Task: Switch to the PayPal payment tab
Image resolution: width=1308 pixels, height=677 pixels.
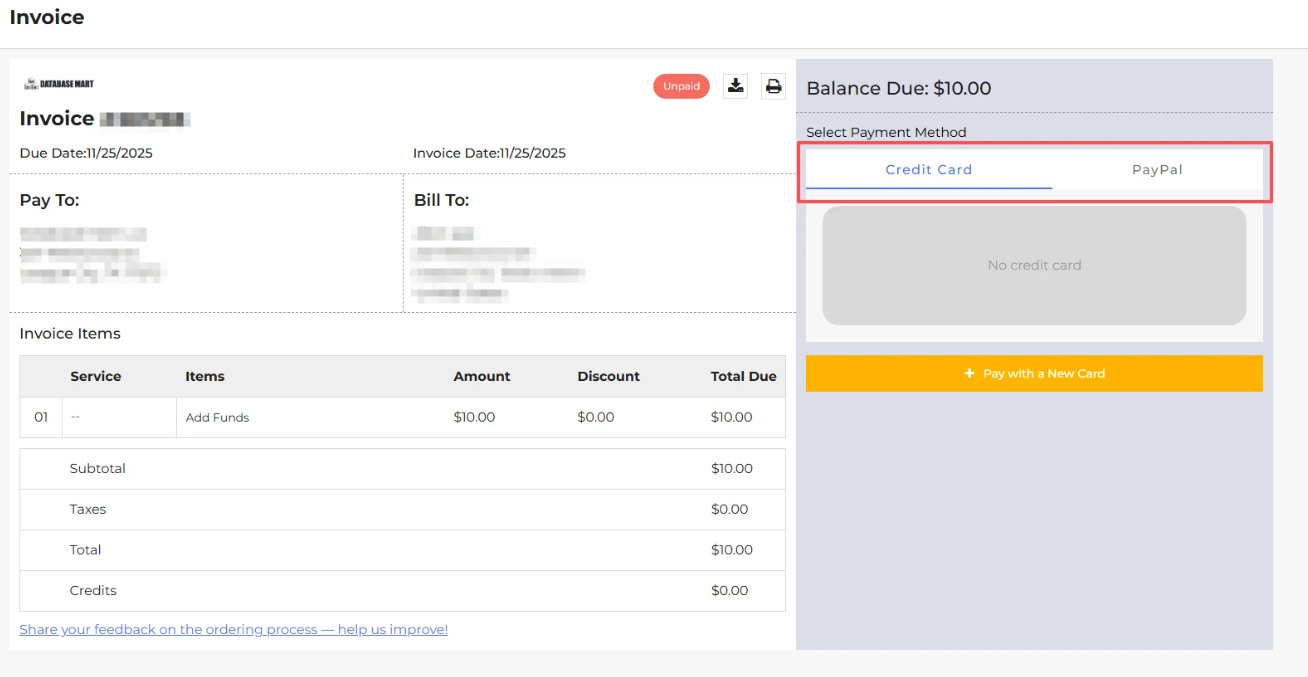Action: coord(1157,170)
